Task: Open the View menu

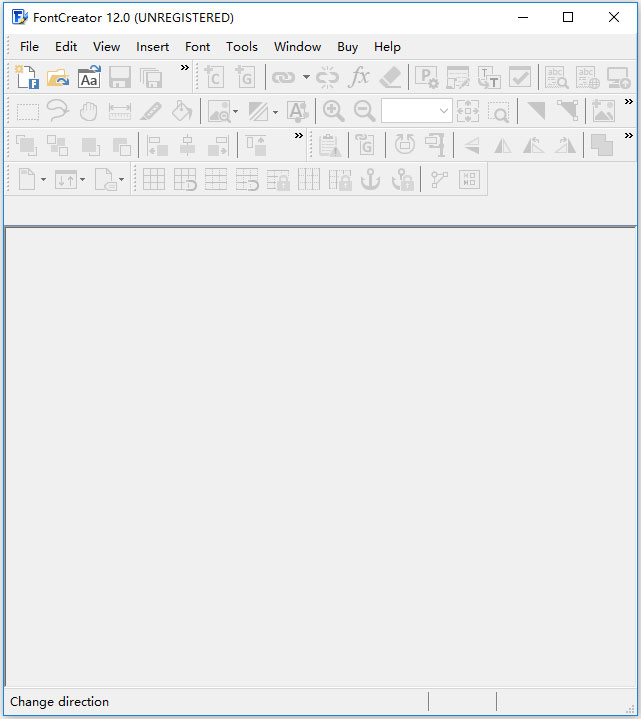Action: [x=106, y=47]
